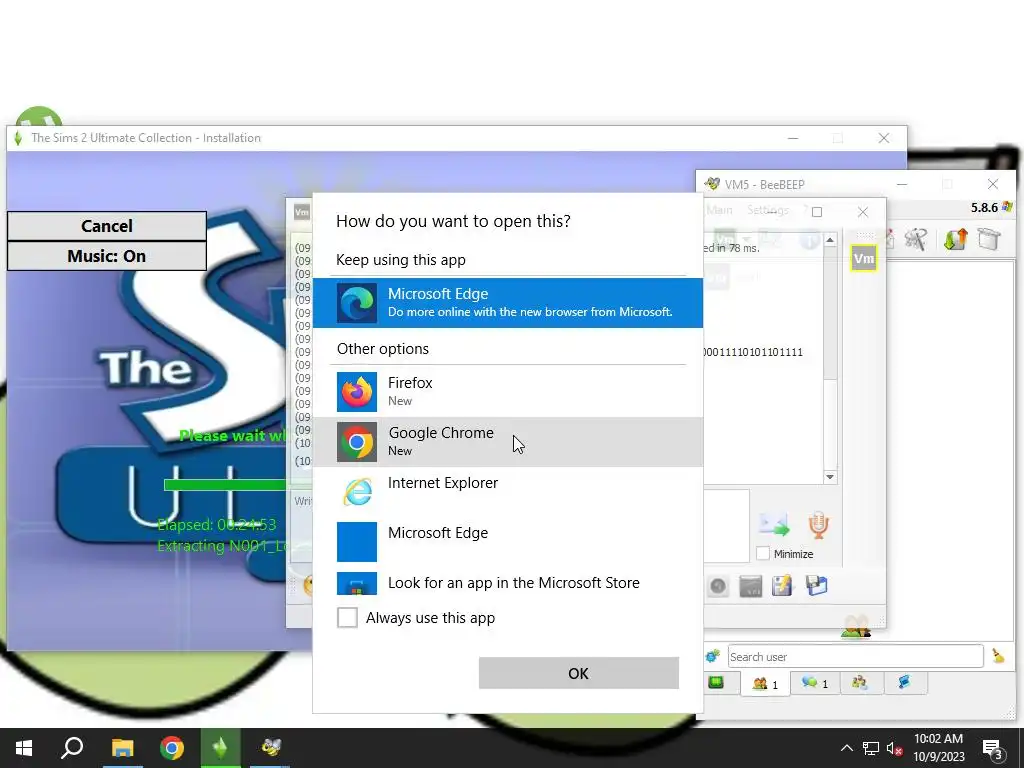1024x768 pixels.
Task: Confirm the app choice with OK
Action: [579, 673]
